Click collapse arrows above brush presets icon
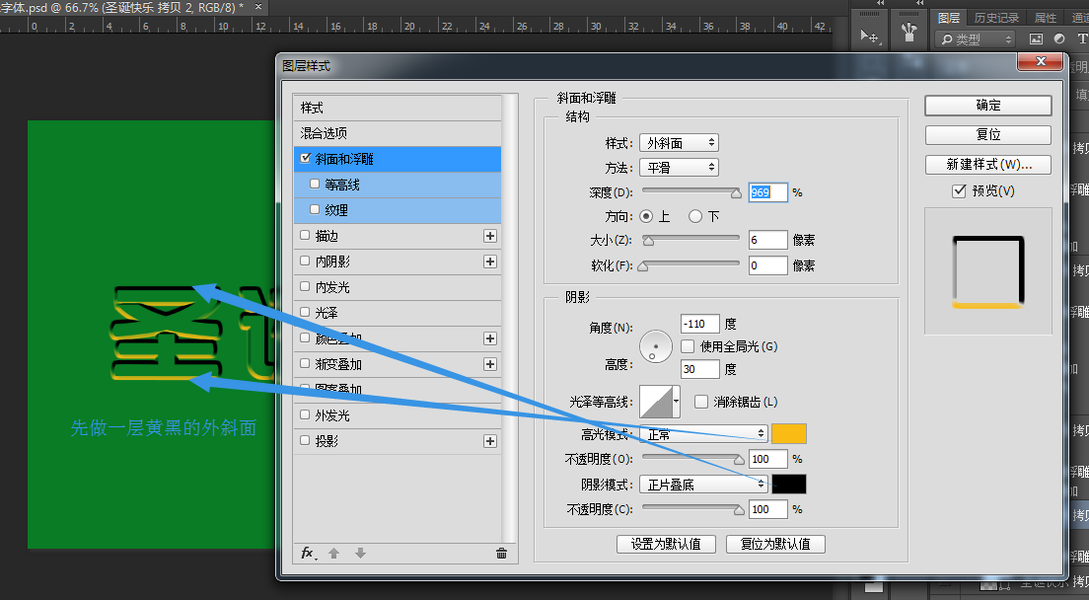Screen dimensions: 1089x600 pyautogui.click(x=920, y=3)
